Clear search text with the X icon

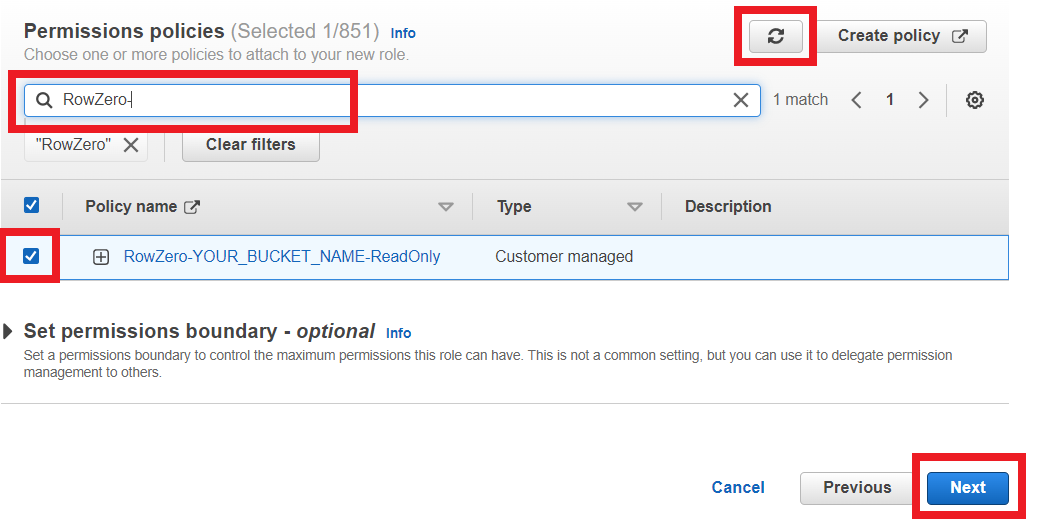741,100
